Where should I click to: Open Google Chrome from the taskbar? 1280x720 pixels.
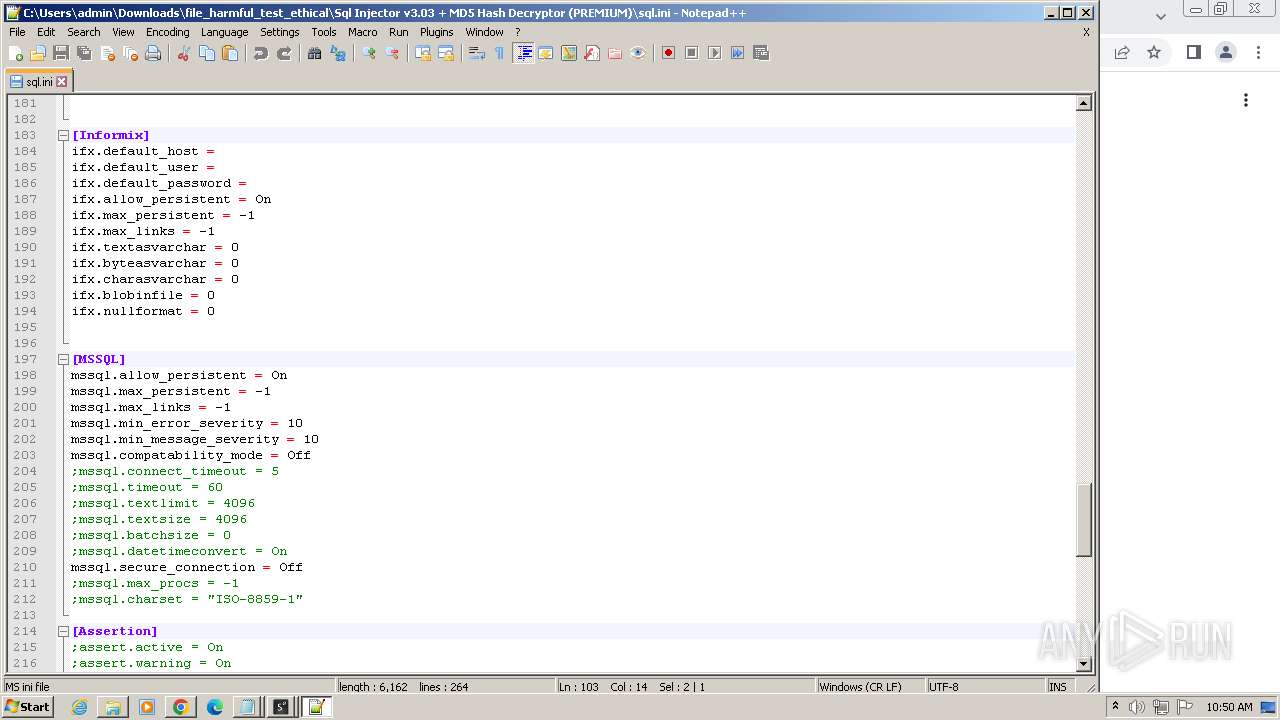pyautogui.click(x=180, y=707)
